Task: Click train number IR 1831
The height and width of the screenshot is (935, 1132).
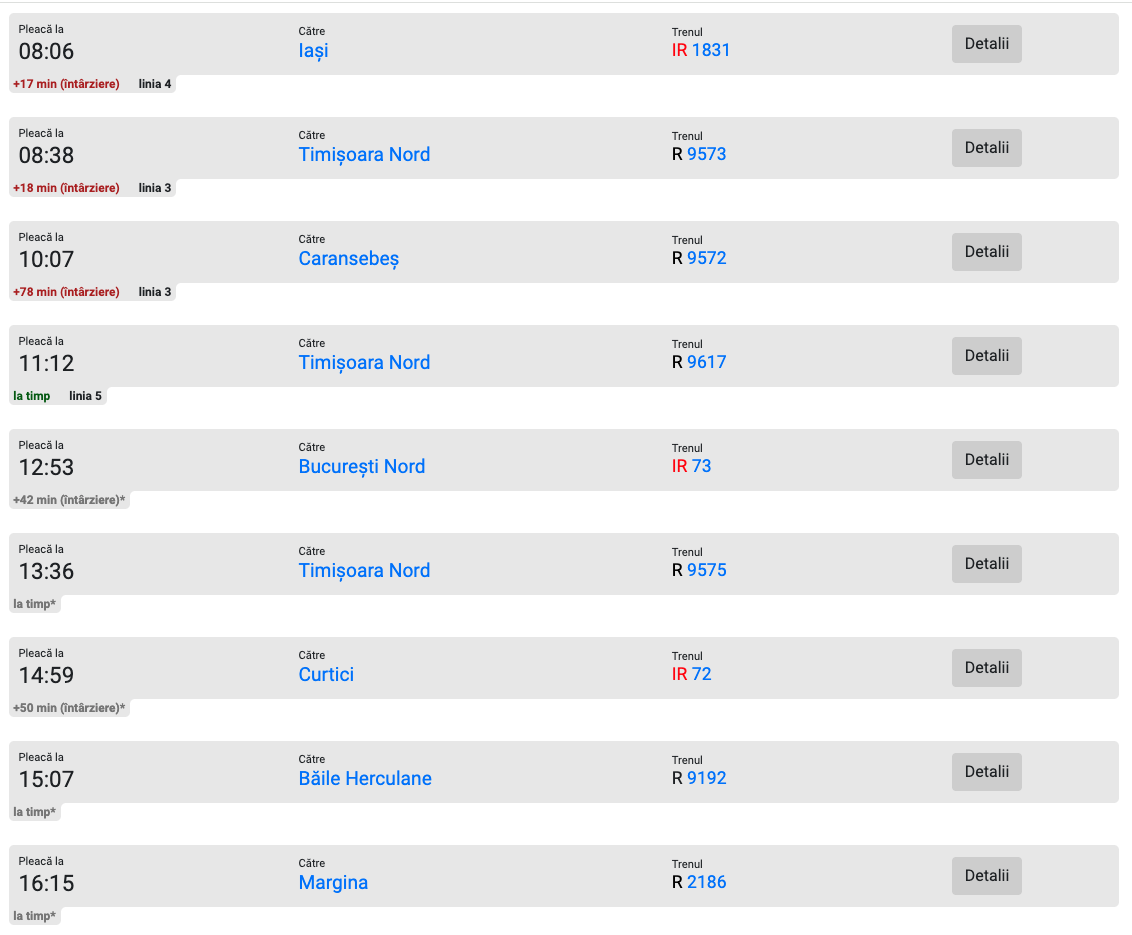Action: tap(710, 50)
